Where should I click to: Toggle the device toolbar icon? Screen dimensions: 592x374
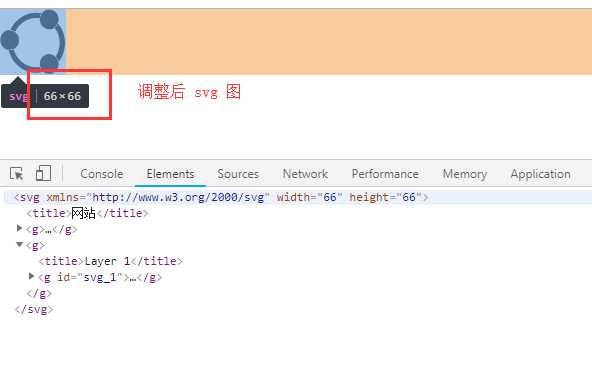click(43, 173)
